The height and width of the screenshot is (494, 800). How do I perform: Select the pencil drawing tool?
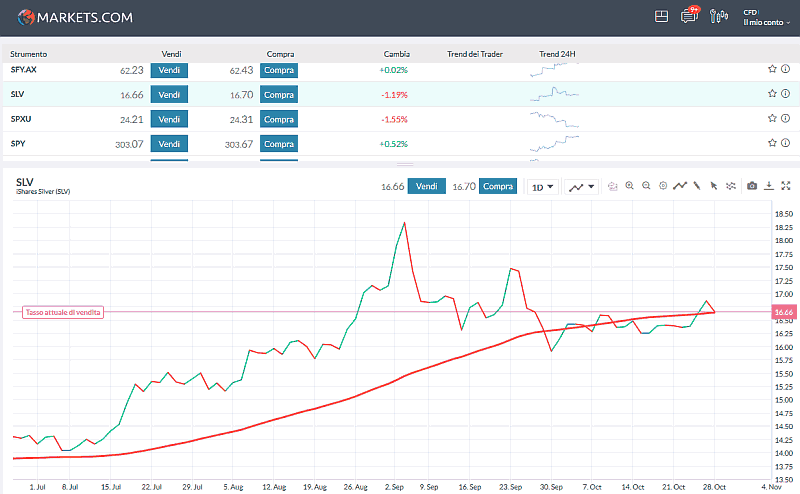[x=697, y=186]
